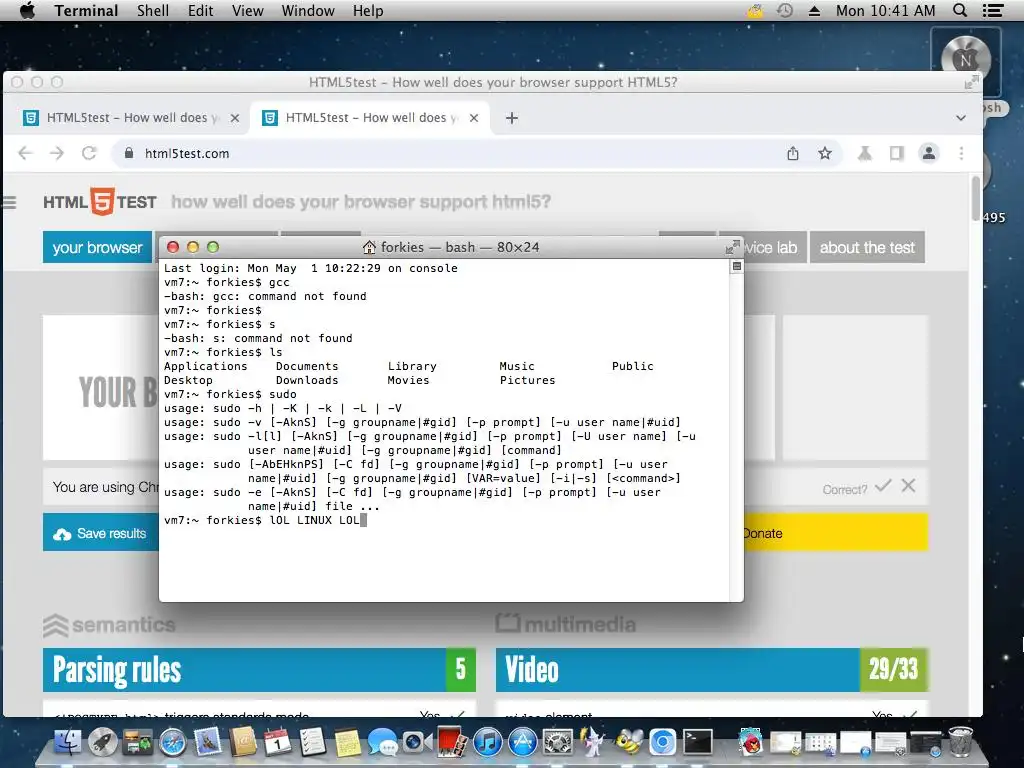The image size is (1024, 768).
Task: Expand the browser tab search chevron
Action: click(x=961, y=118)
